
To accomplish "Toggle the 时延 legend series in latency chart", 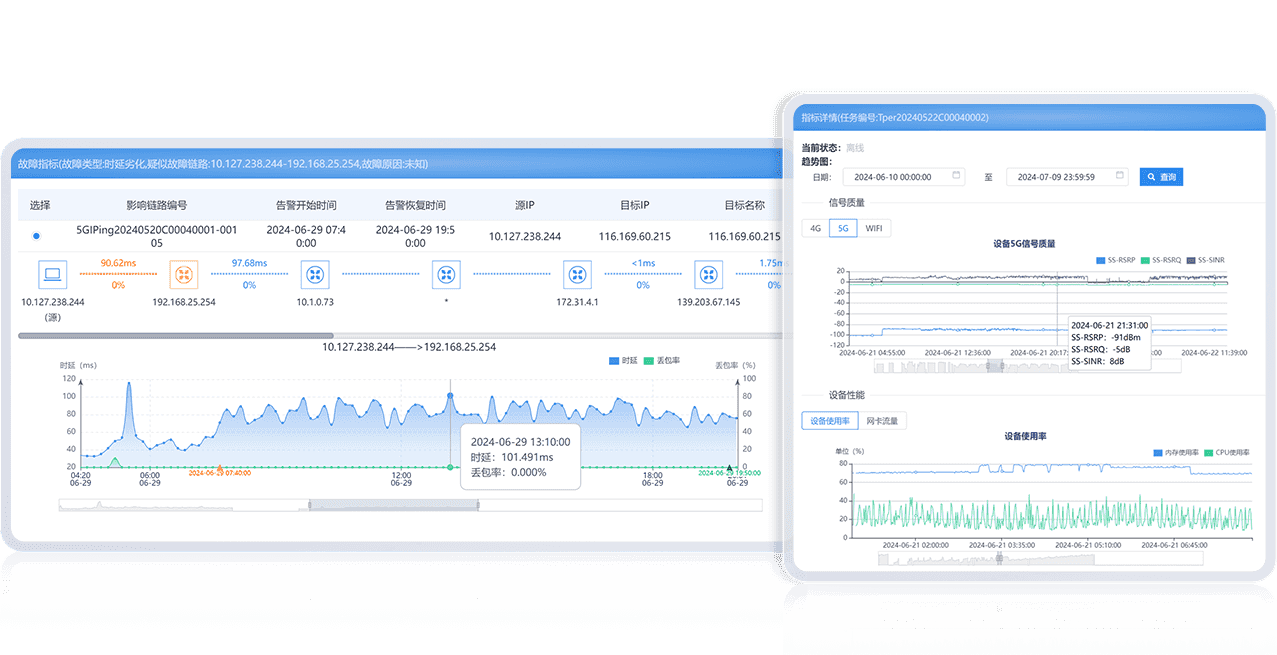I will click(622, 360).
